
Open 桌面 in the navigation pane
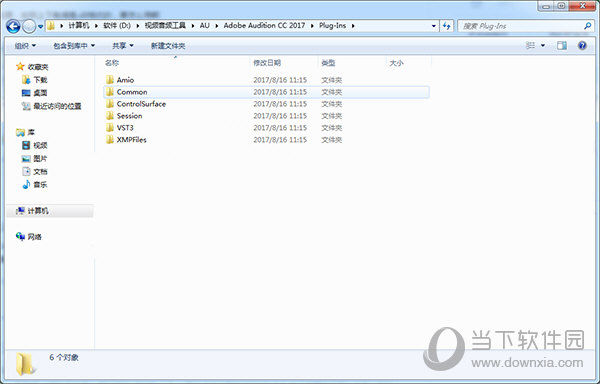(40, 93)
